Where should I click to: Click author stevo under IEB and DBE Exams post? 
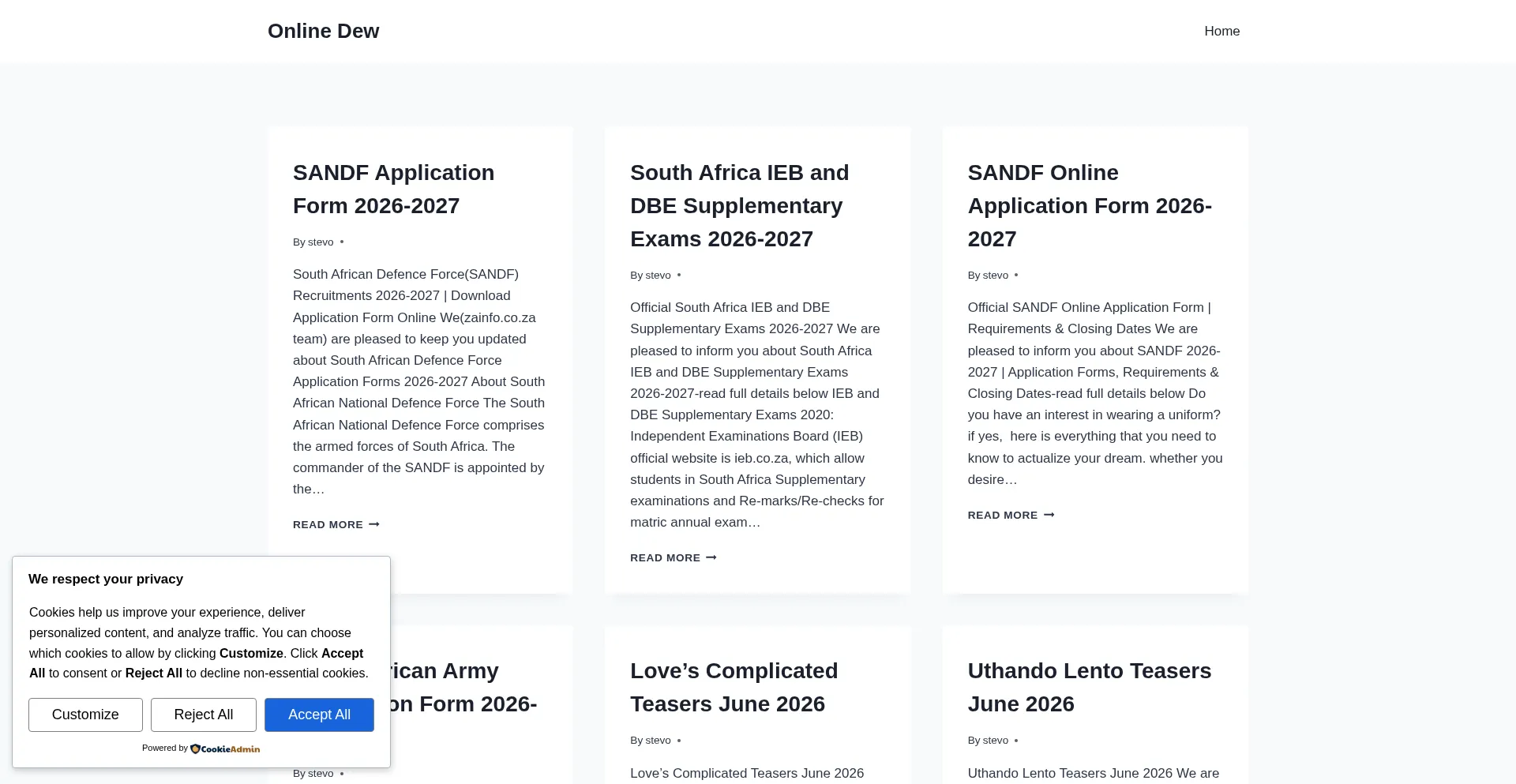(658, 276)
